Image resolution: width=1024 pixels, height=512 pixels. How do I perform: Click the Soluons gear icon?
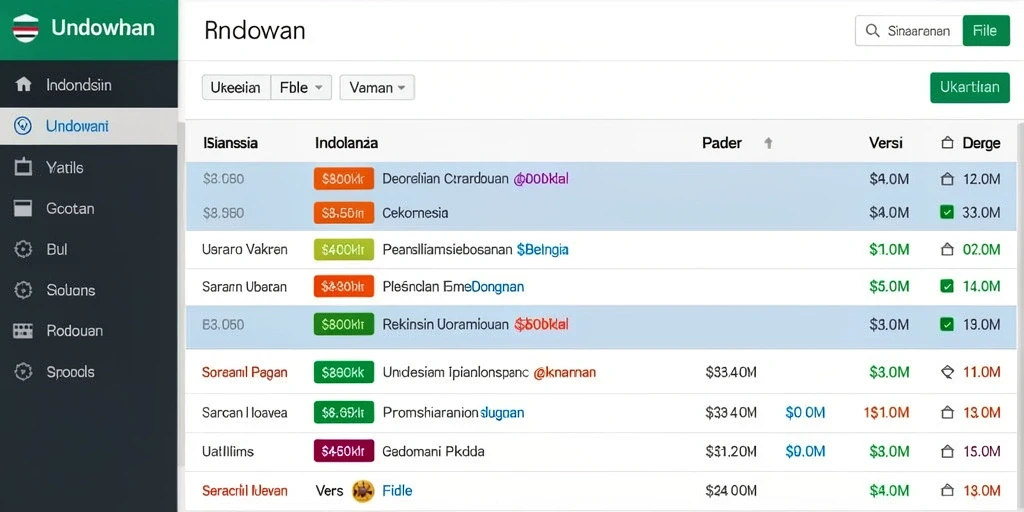(x=23, y=290)
